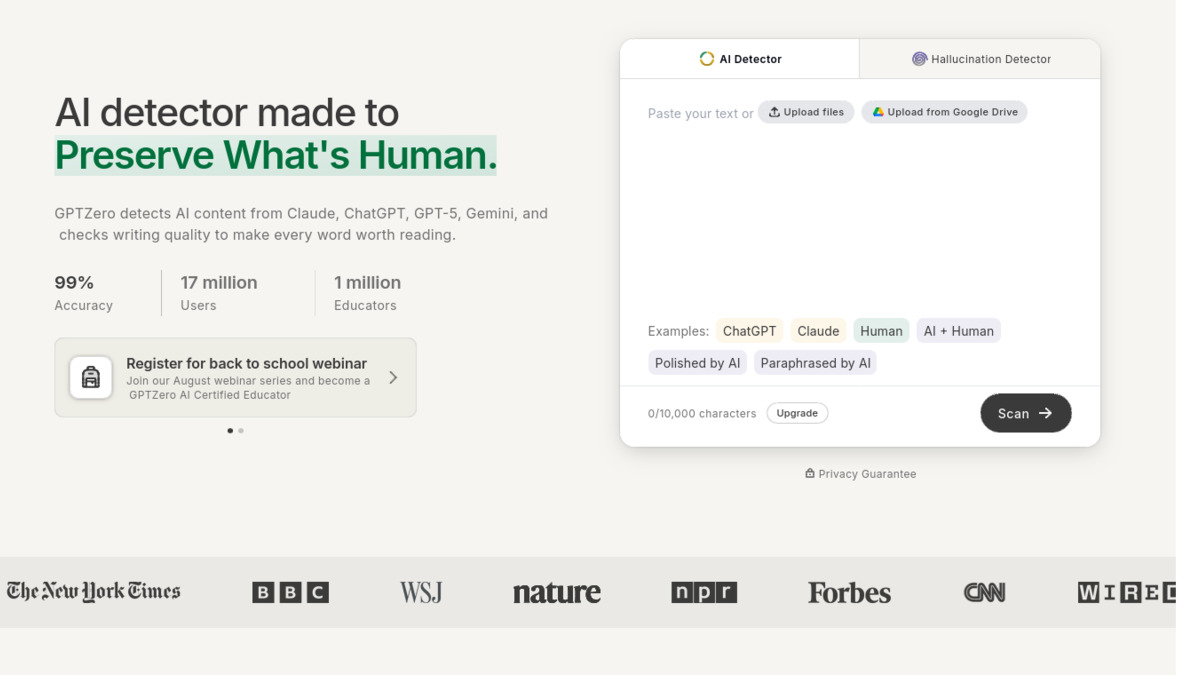Click the backpack icon in webinar card
The image size is (1200, 675).
[91, 377]
